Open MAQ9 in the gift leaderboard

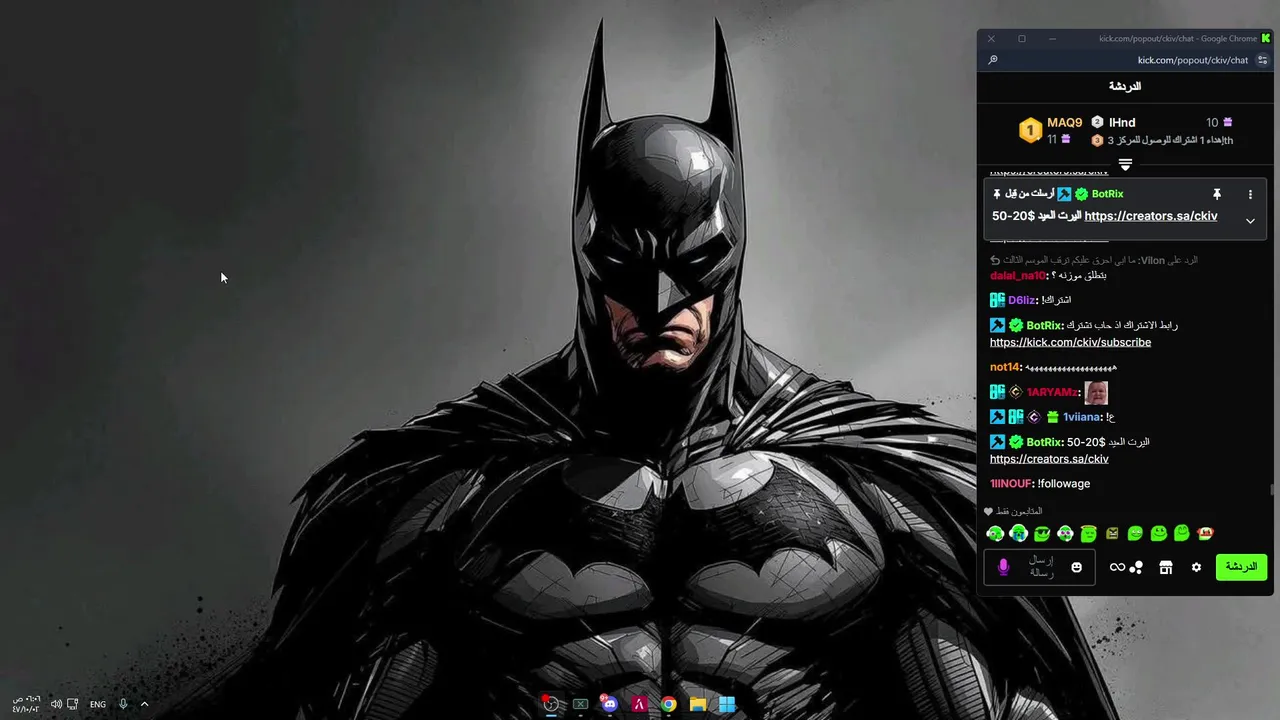(x=1064, y=122)
